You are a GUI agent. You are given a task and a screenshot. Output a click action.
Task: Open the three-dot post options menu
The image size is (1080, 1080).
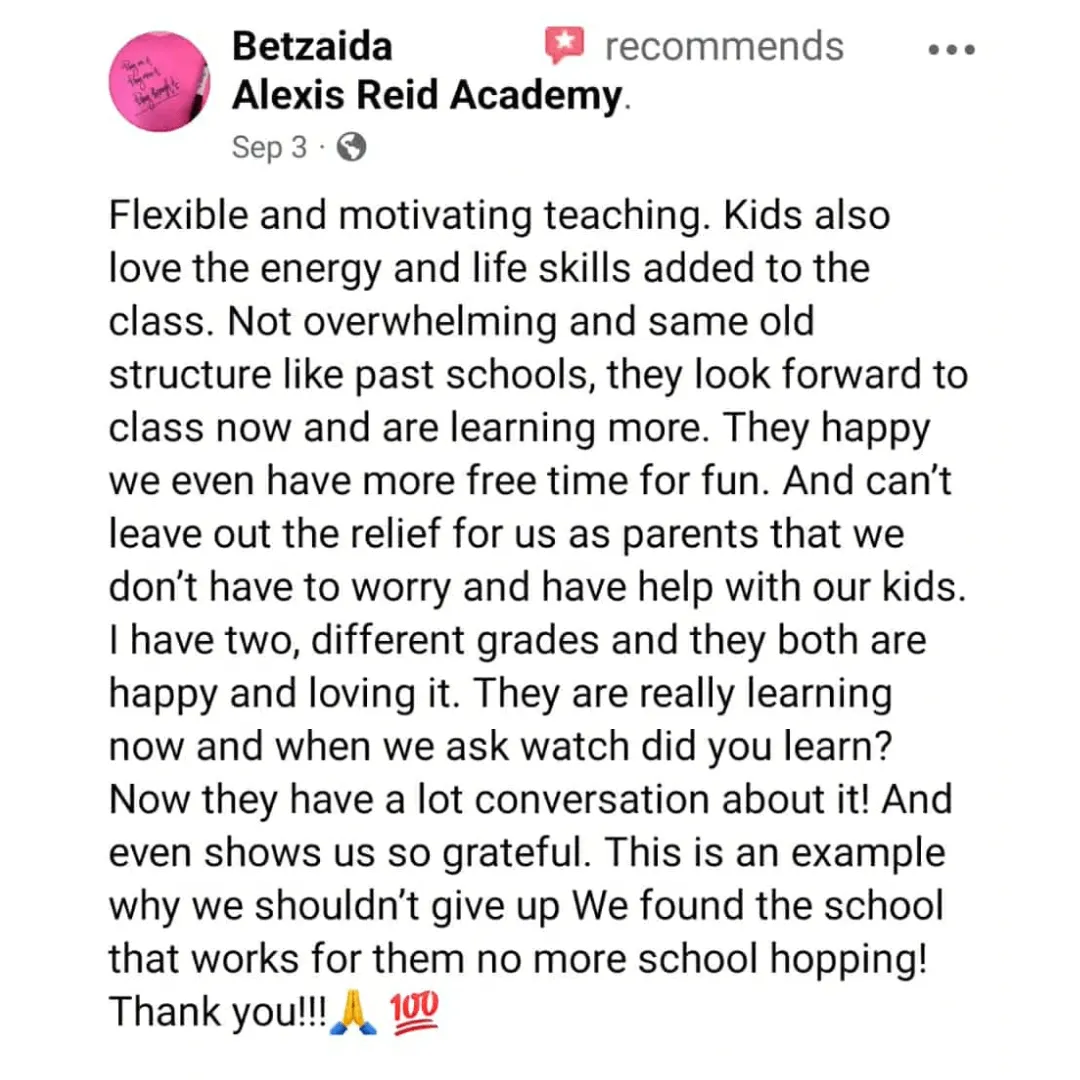[x=951, y=50]
